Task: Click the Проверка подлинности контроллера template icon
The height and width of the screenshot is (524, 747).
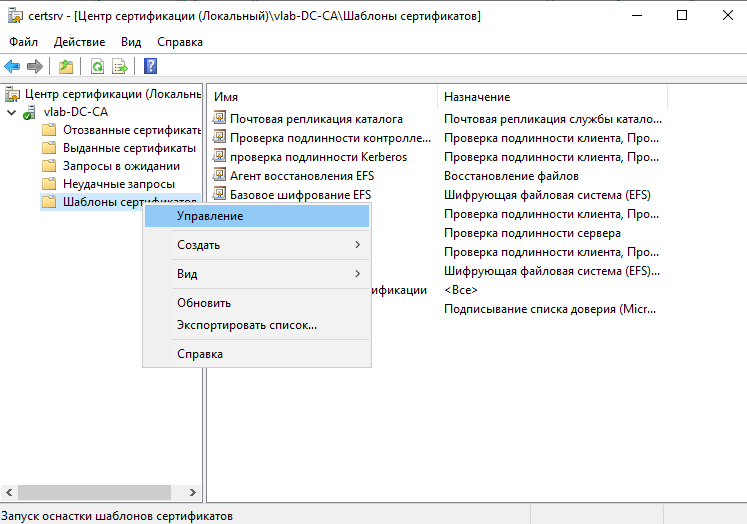Action: pos(219,137)
